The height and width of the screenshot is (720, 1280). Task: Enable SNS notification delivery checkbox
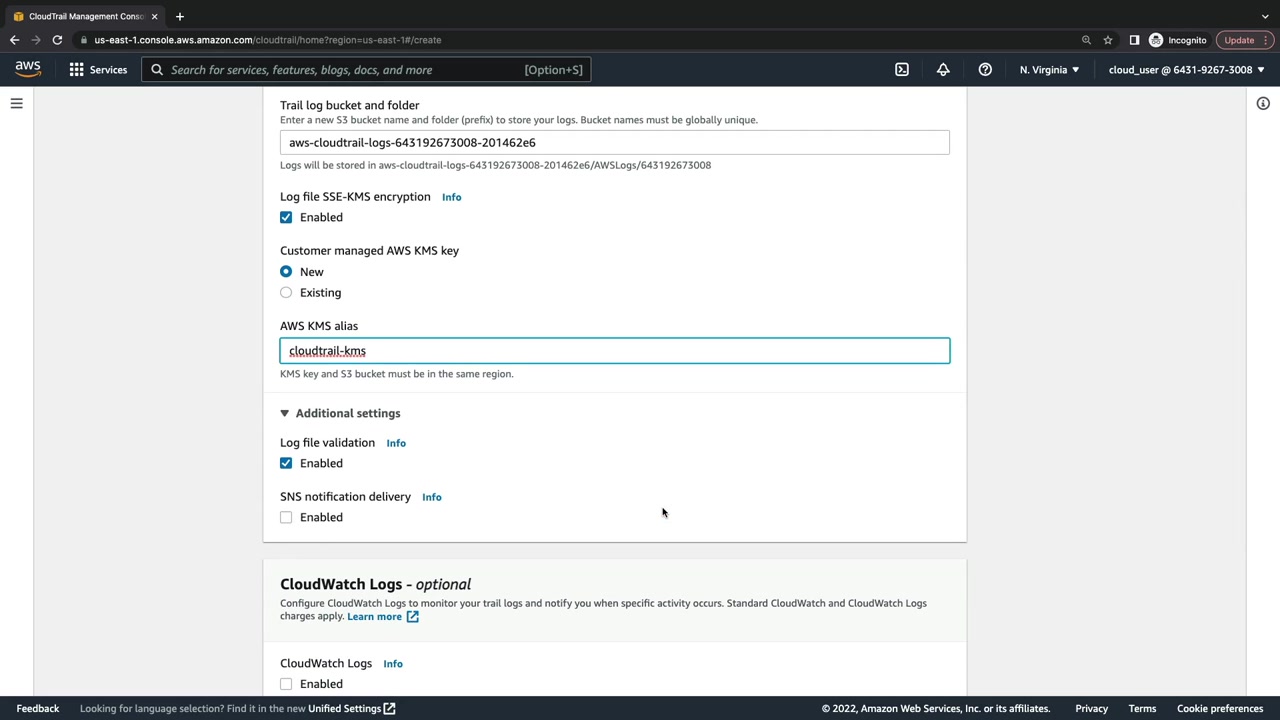[x=286, y=517]
